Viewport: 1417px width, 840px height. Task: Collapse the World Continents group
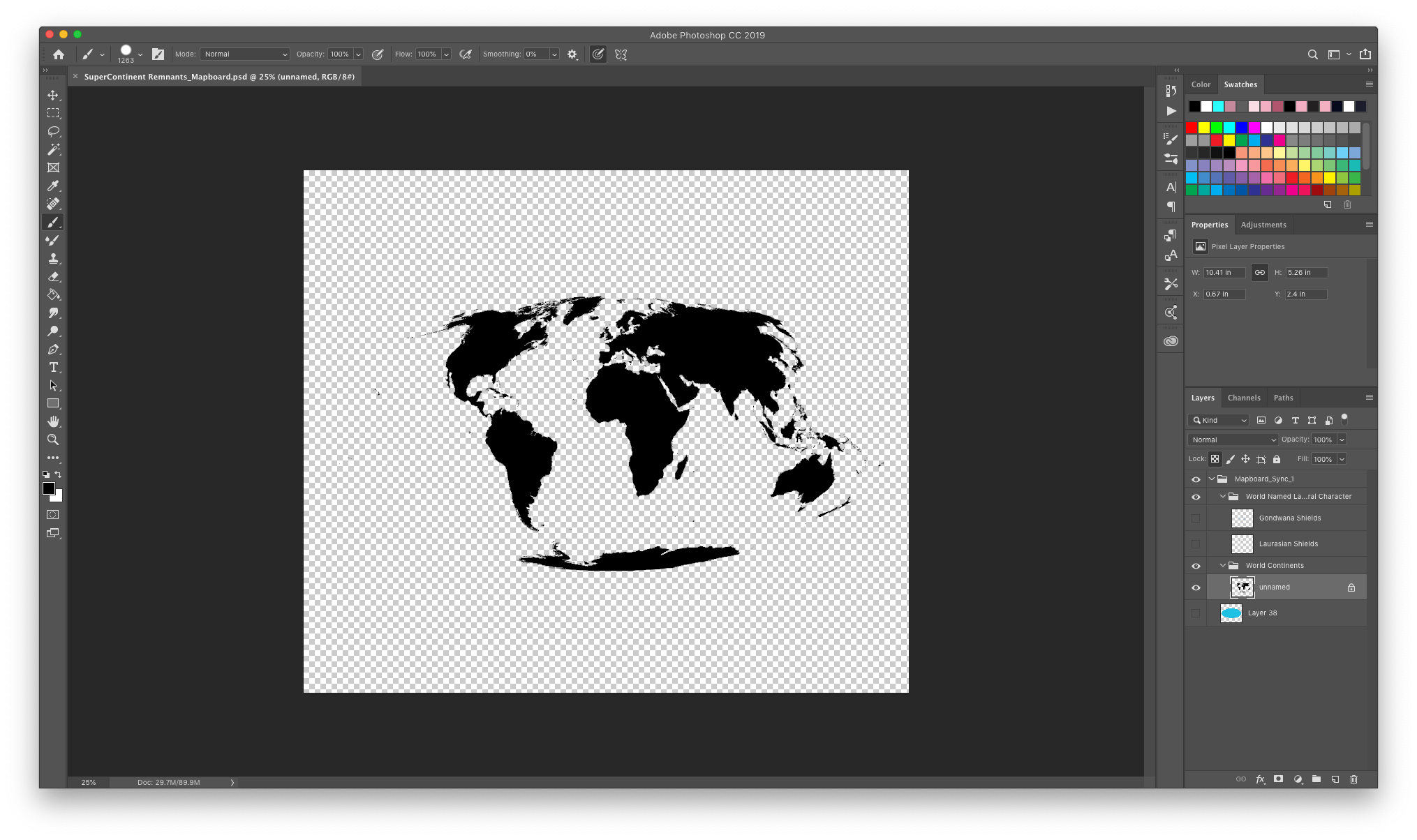tap(1223, 566)
